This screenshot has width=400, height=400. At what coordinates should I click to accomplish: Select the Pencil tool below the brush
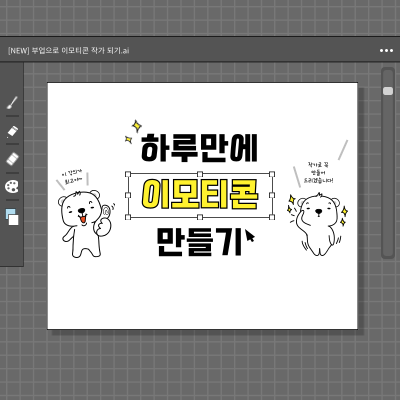[12, 131]
